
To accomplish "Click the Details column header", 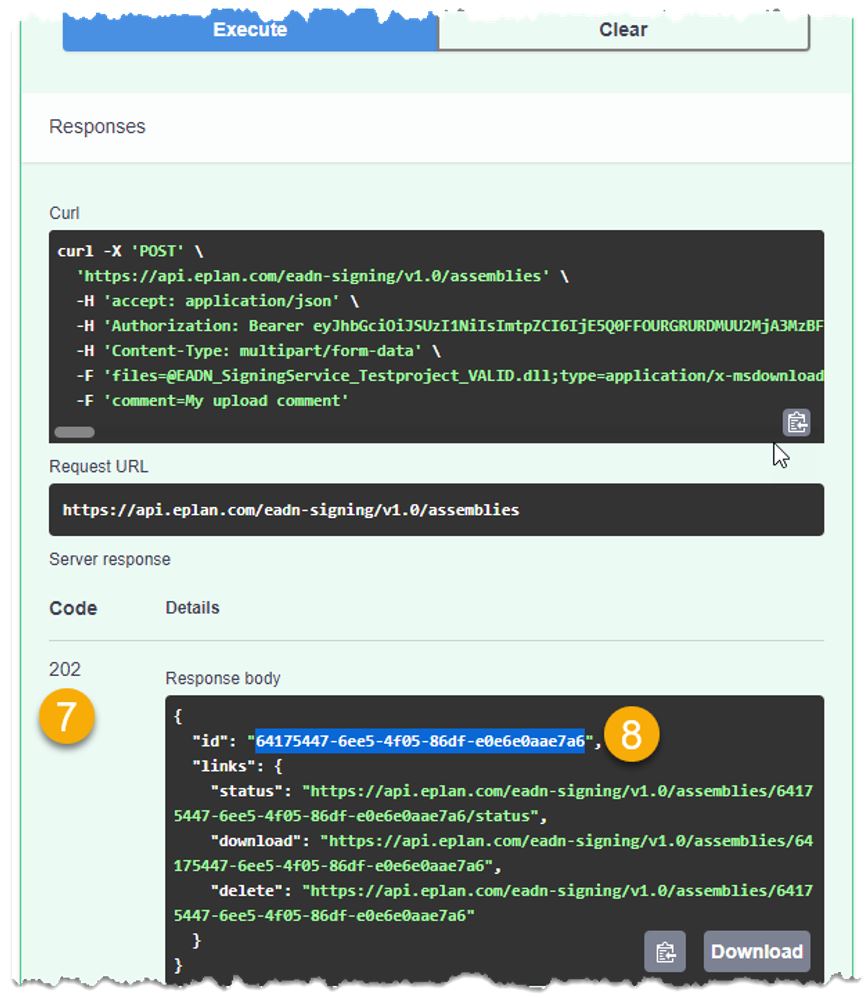I will [x=192, y=607].
